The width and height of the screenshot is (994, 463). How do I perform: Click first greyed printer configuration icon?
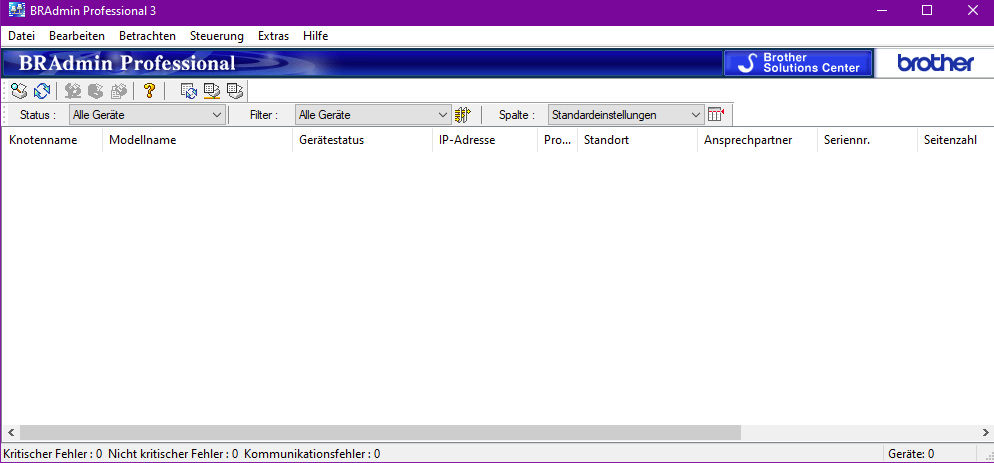click(73, 91)
